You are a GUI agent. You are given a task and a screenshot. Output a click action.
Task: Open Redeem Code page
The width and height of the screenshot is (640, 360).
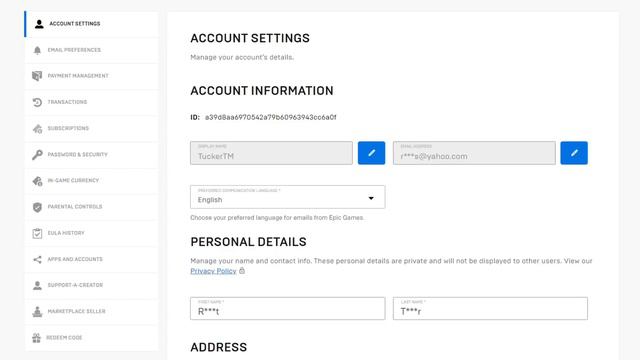point(91,338)
